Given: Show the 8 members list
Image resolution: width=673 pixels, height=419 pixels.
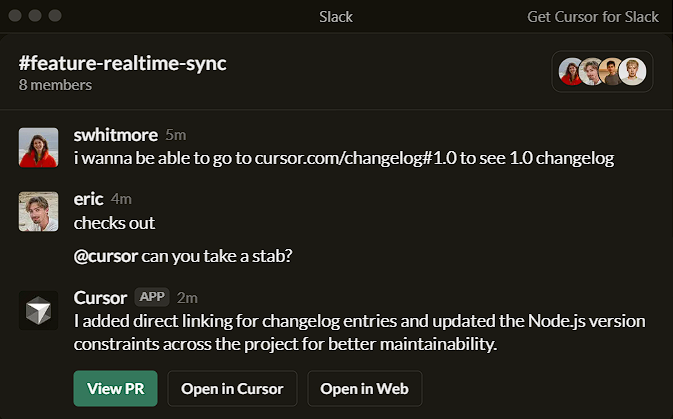Looking at the screenshot, I should pos(55,85).
